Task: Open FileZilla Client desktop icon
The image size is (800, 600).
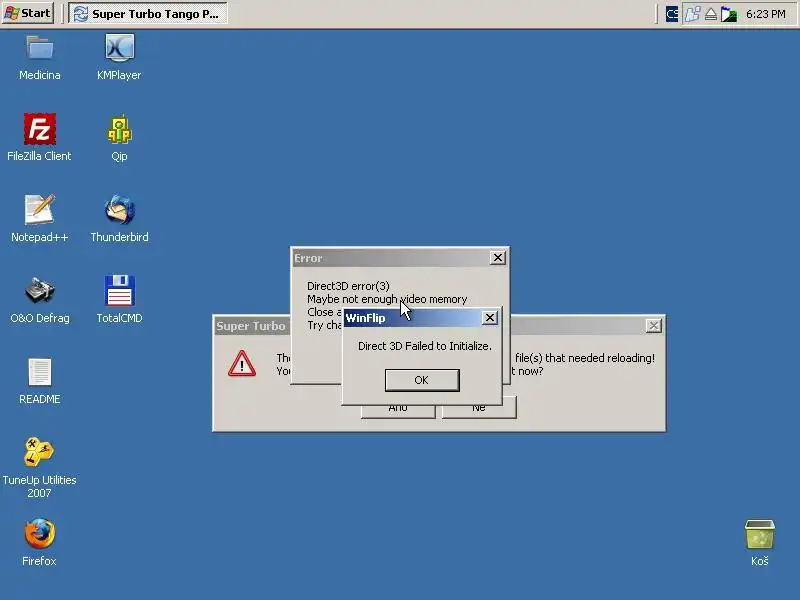Action: click(40, 129)
